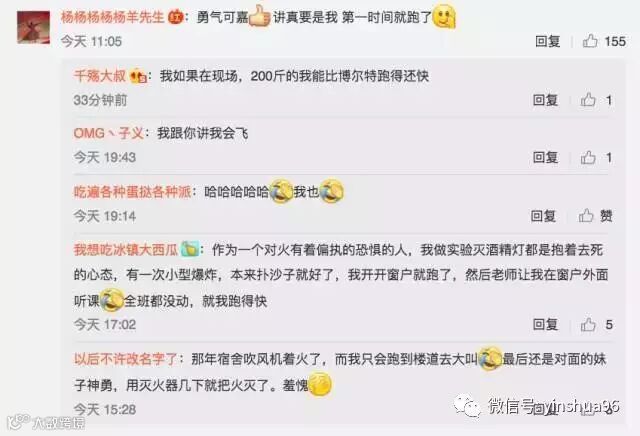Reply to the comment posted 今天 19:14
Viewport: 640px width, 436px height.
click(543, 216)
